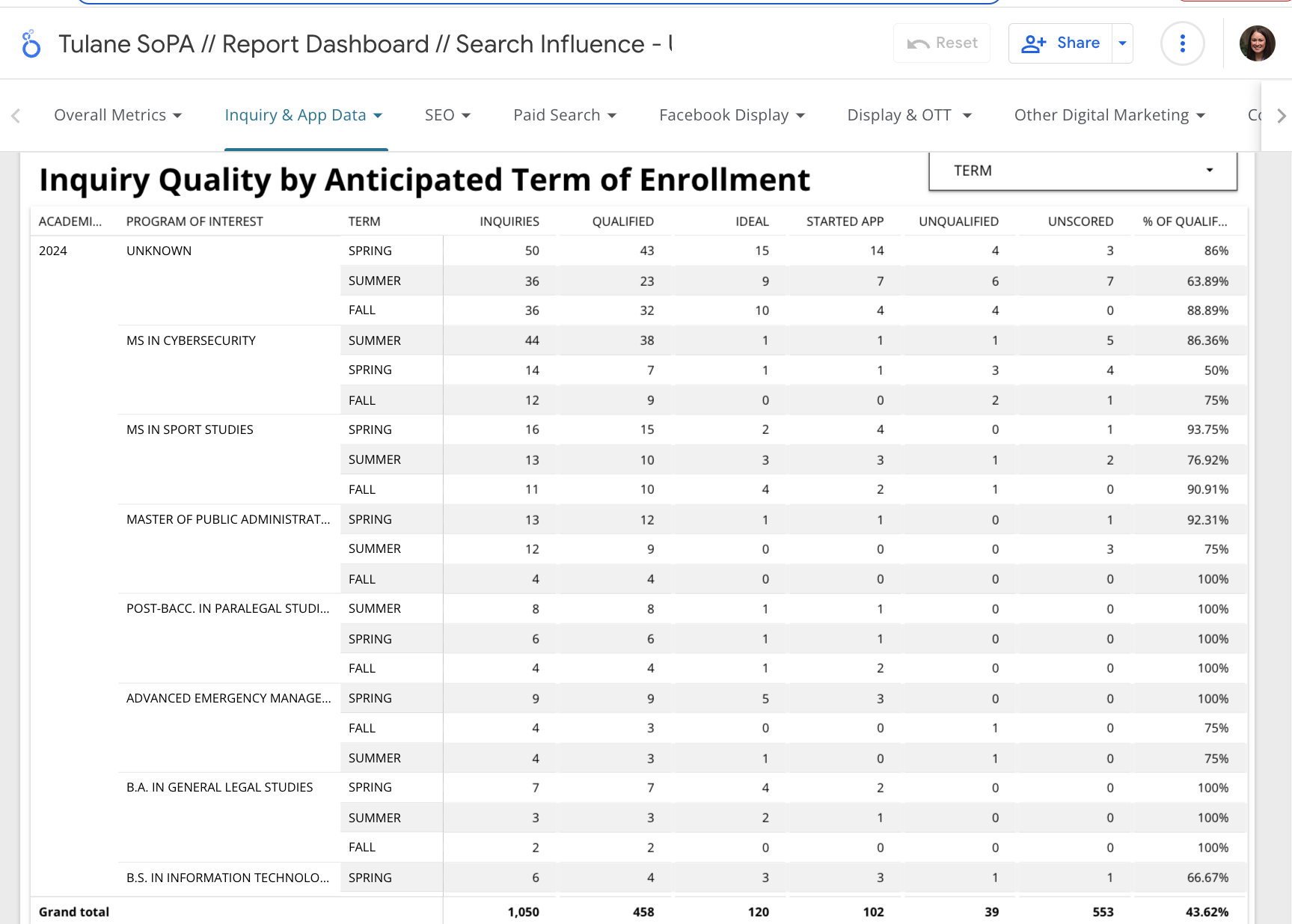Sort by the IDEAL column header
Image resolution: width=1292 pixels, height=924 pixels.
tap(752, 221)
